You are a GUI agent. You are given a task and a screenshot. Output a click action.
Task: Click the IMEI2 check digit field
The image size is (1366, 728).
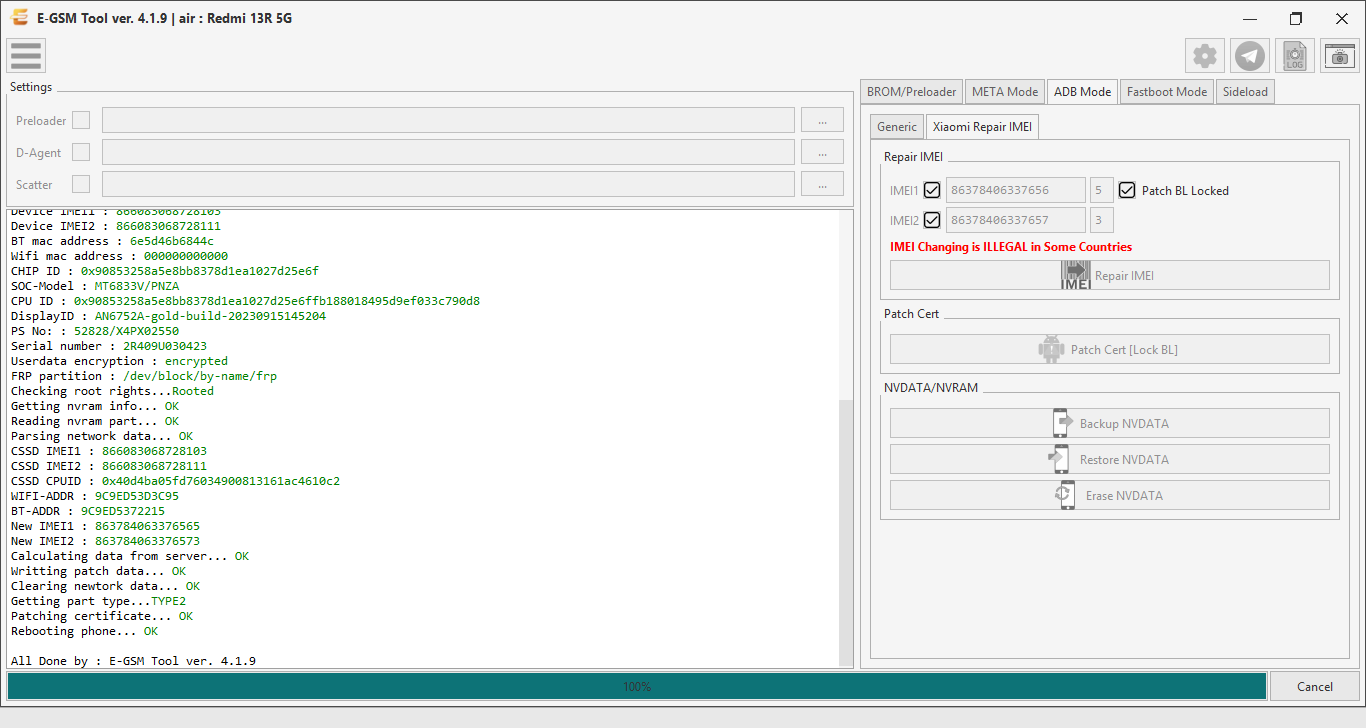[x=1101, y=220]
